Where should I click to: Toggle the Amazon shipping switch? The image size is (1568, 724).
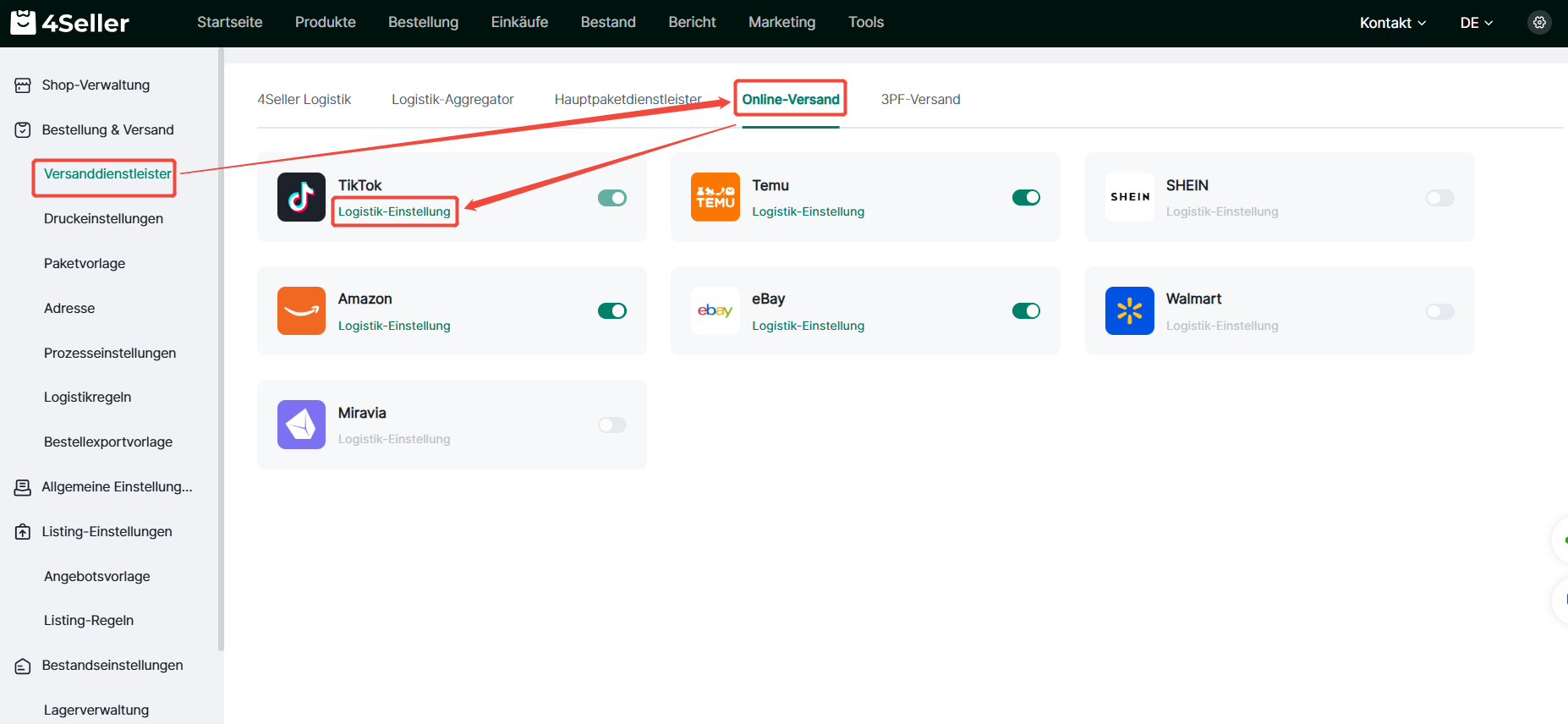coord(612,311)
